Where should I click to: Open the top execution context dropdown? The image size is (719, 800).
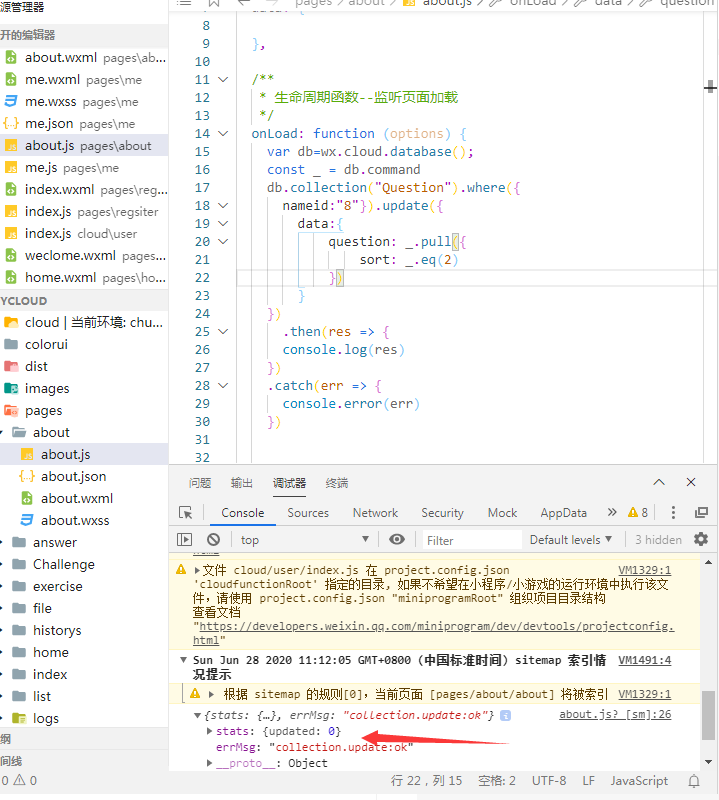(305, 540)
